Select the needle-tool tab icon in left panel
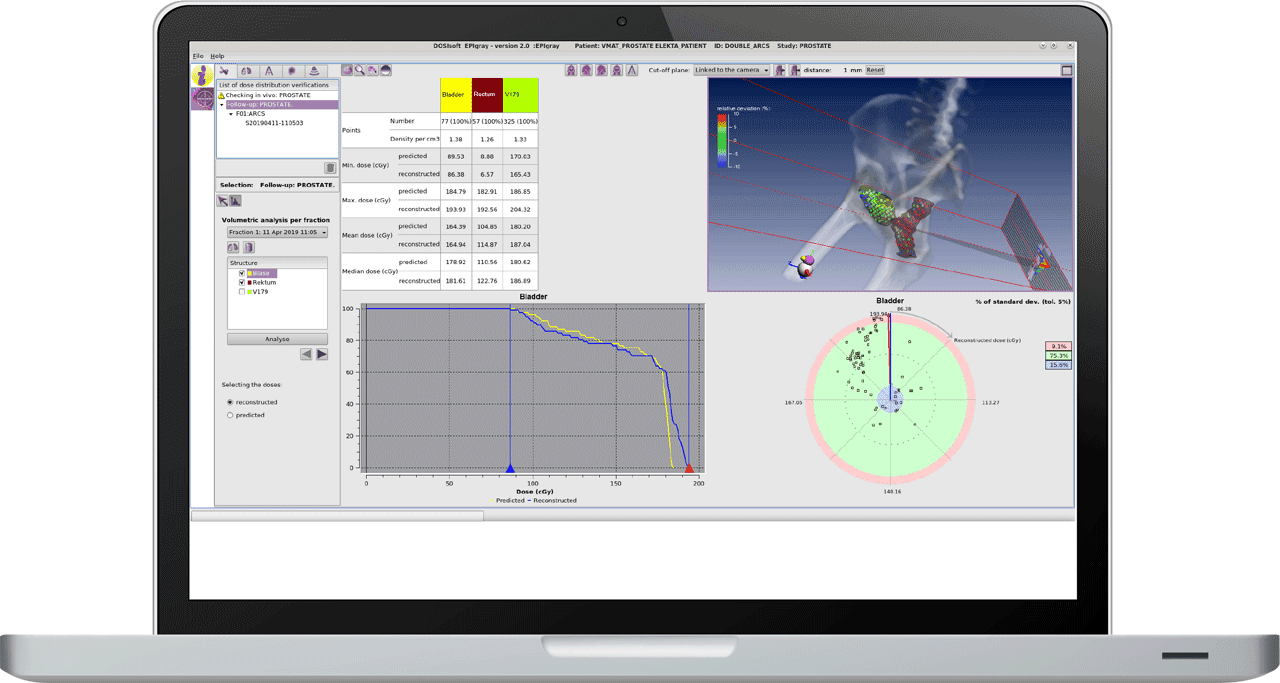The width and height of the screenshot is (1280, 683). tap(226, 71)
